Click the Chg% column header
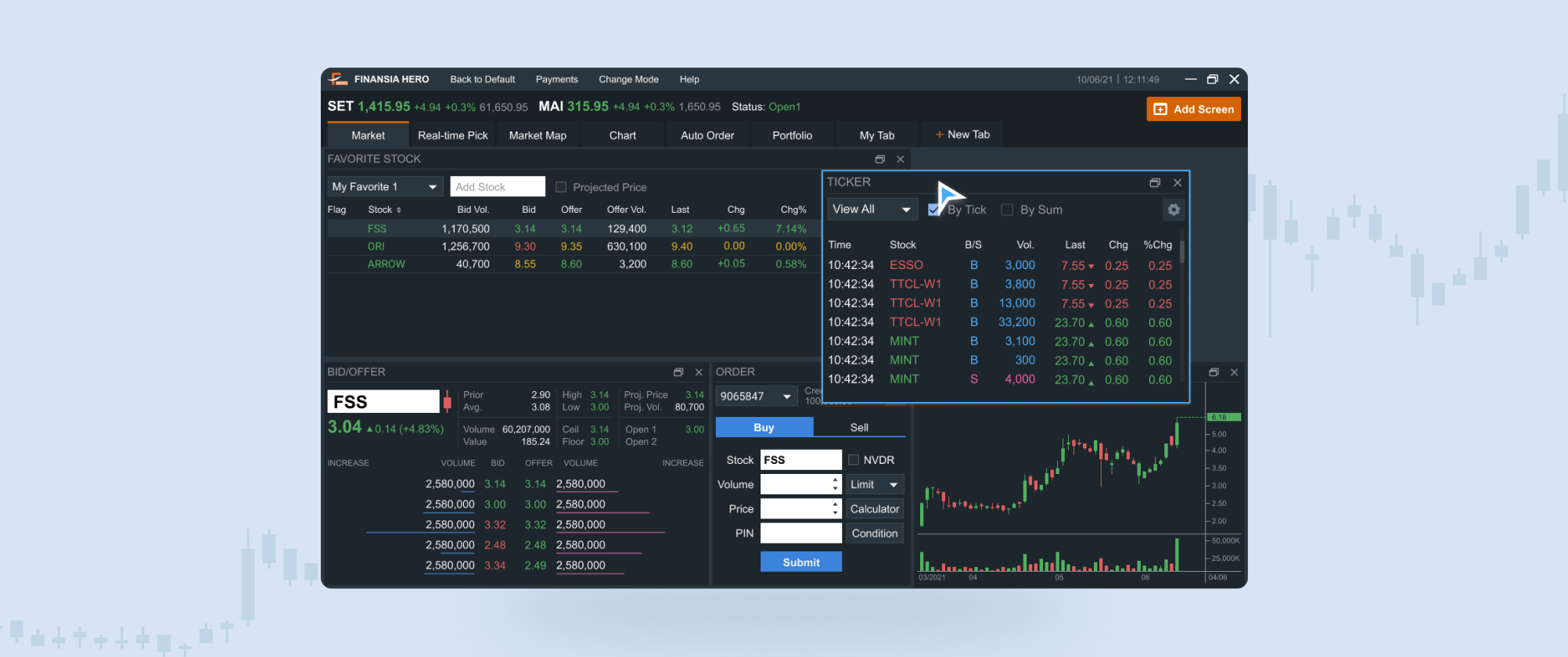The height and width of the screenshot is (657, 1568). (x=793, y=210)
